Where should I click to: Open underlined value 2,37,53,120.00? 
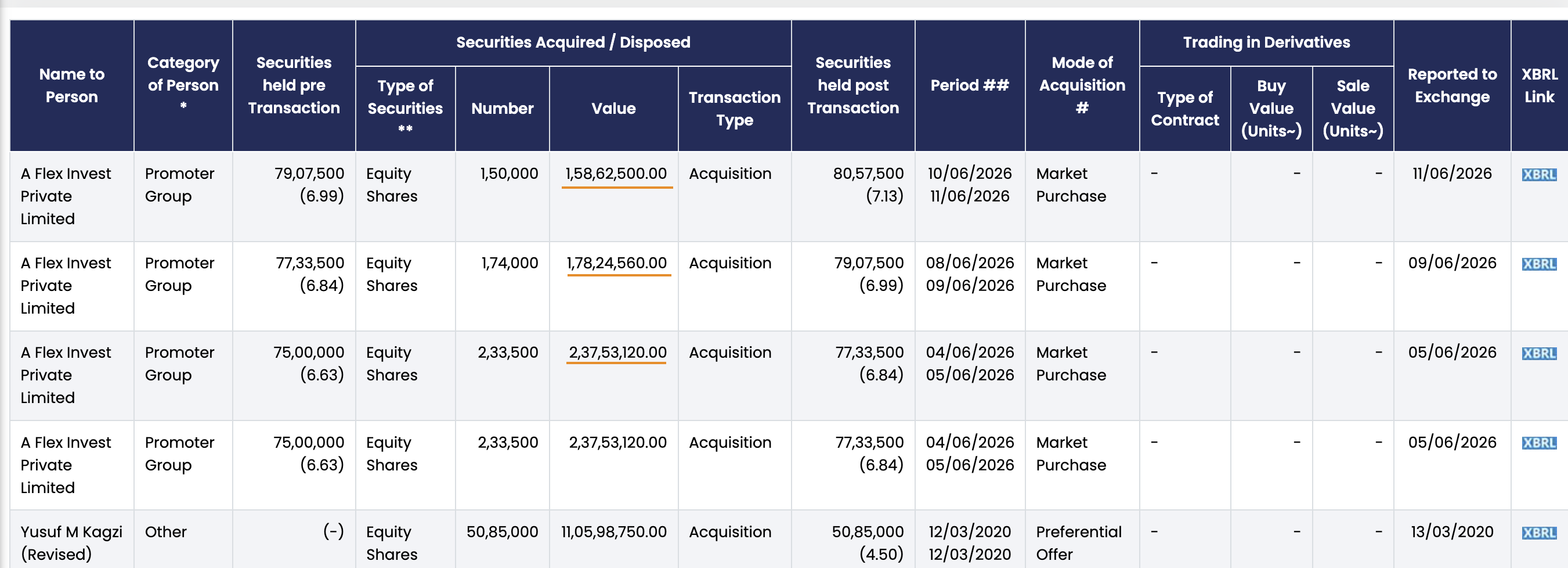click(617, 353)
